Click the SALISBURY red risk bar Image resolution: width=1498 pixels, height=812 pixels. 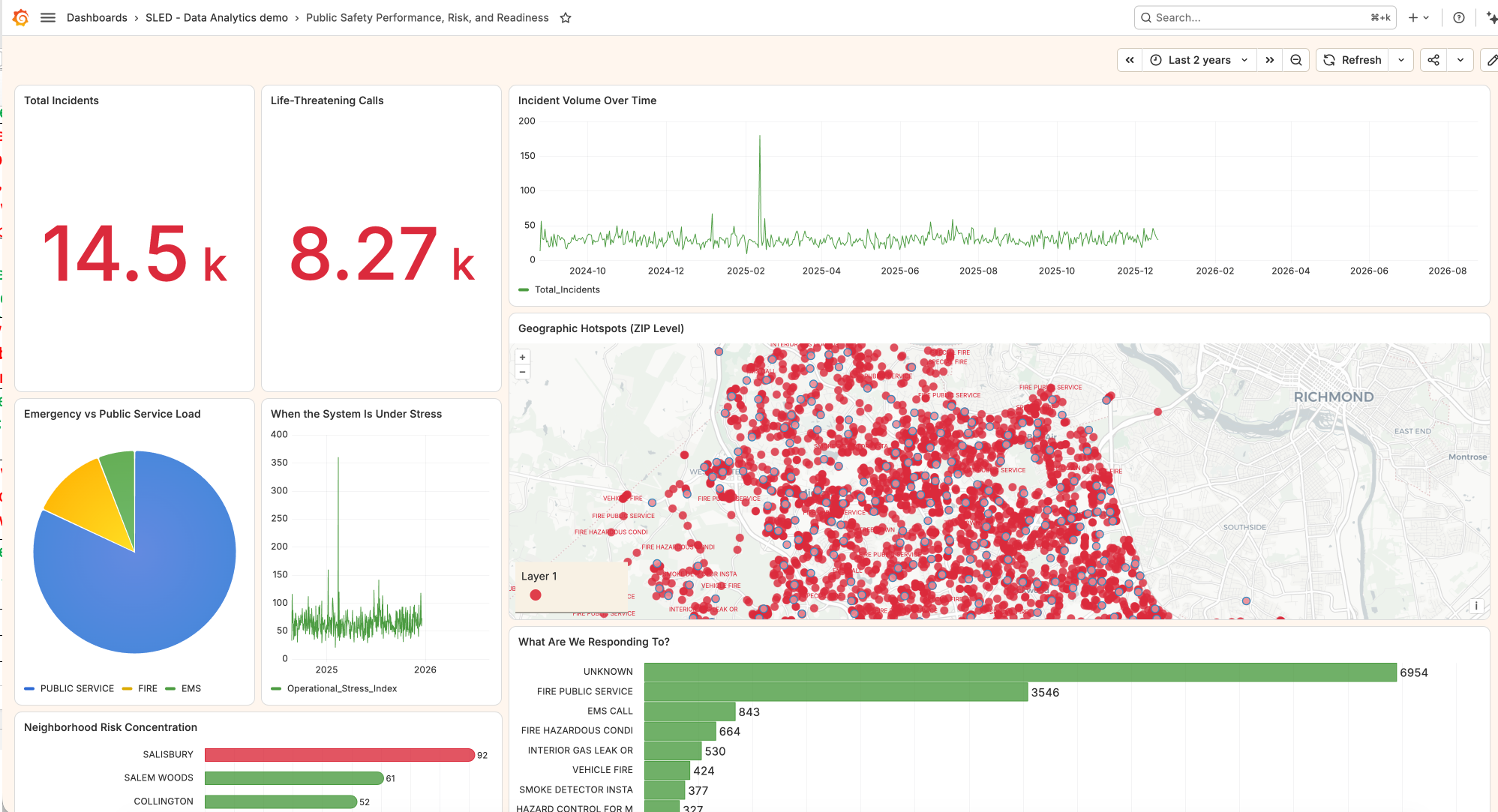(x=340, y=755)
